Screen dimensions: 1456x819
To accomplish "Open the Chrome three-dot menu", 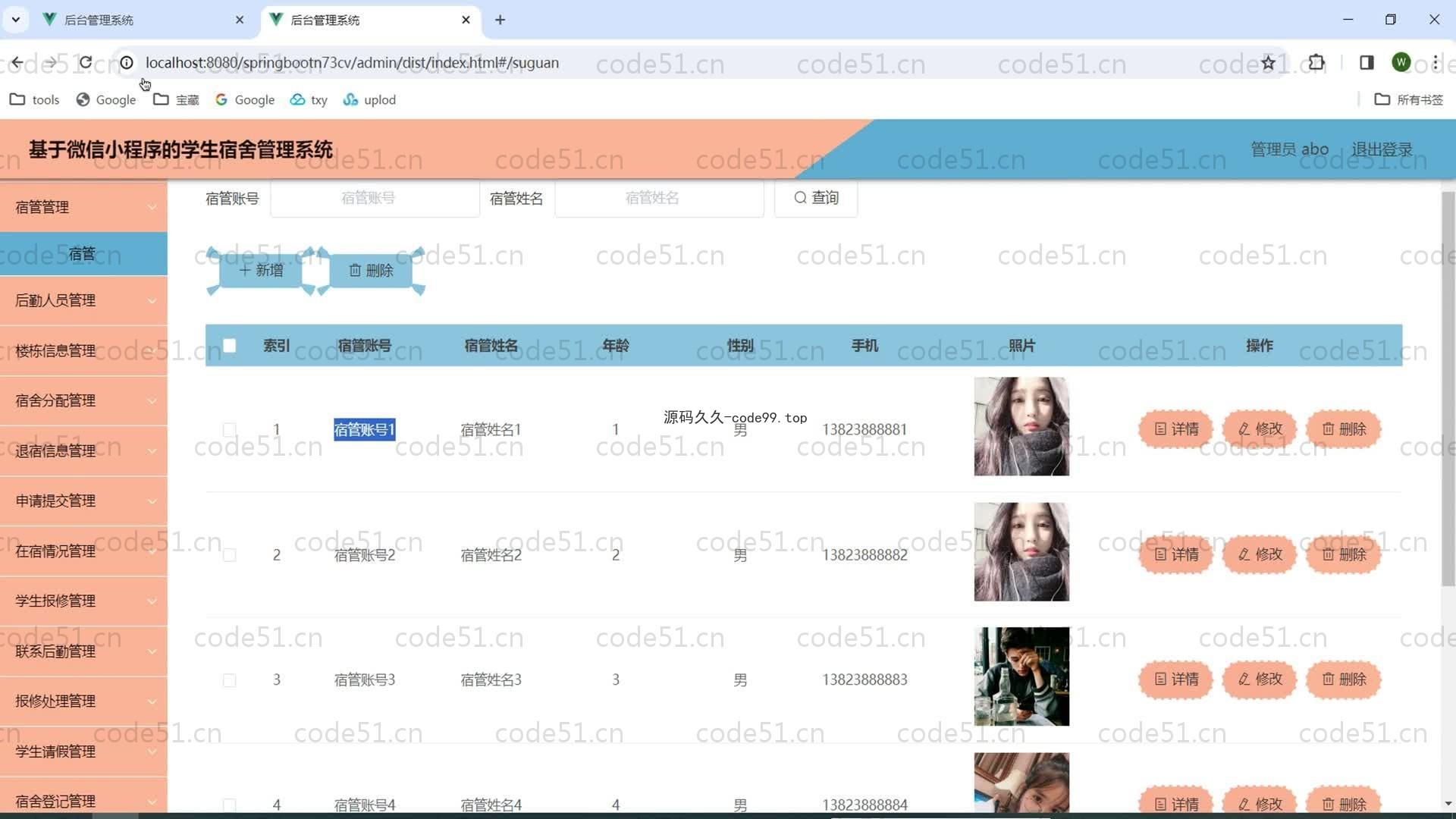I will click(1435, 62).
